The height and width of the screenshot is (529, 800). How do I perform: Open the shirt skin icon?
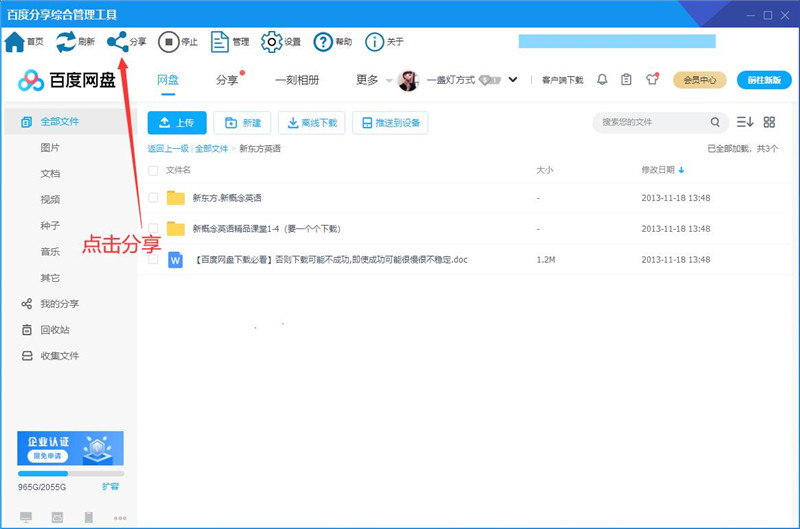pyautogui.click(x=652, y=79)
